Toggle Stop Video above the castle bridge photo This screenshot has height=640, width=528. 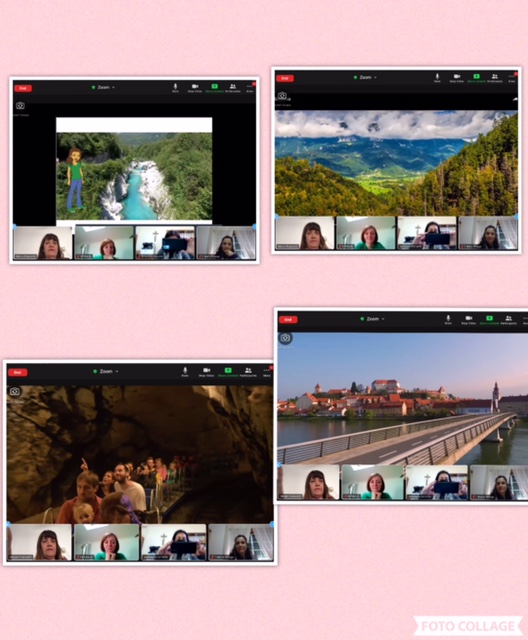[469, 320]
